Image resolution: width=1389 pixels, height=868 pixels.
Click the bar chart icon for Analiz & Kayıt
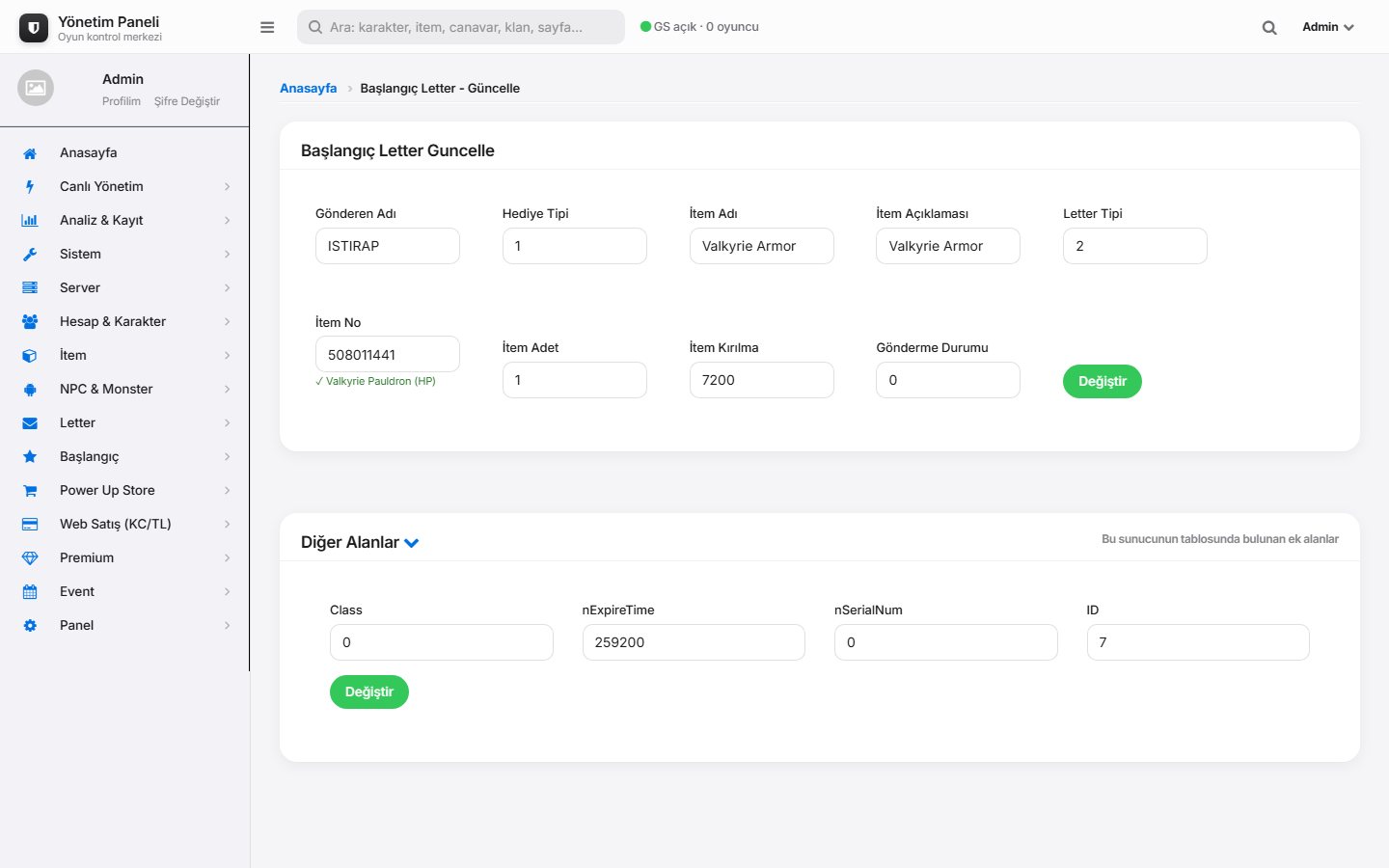point(30,221)
